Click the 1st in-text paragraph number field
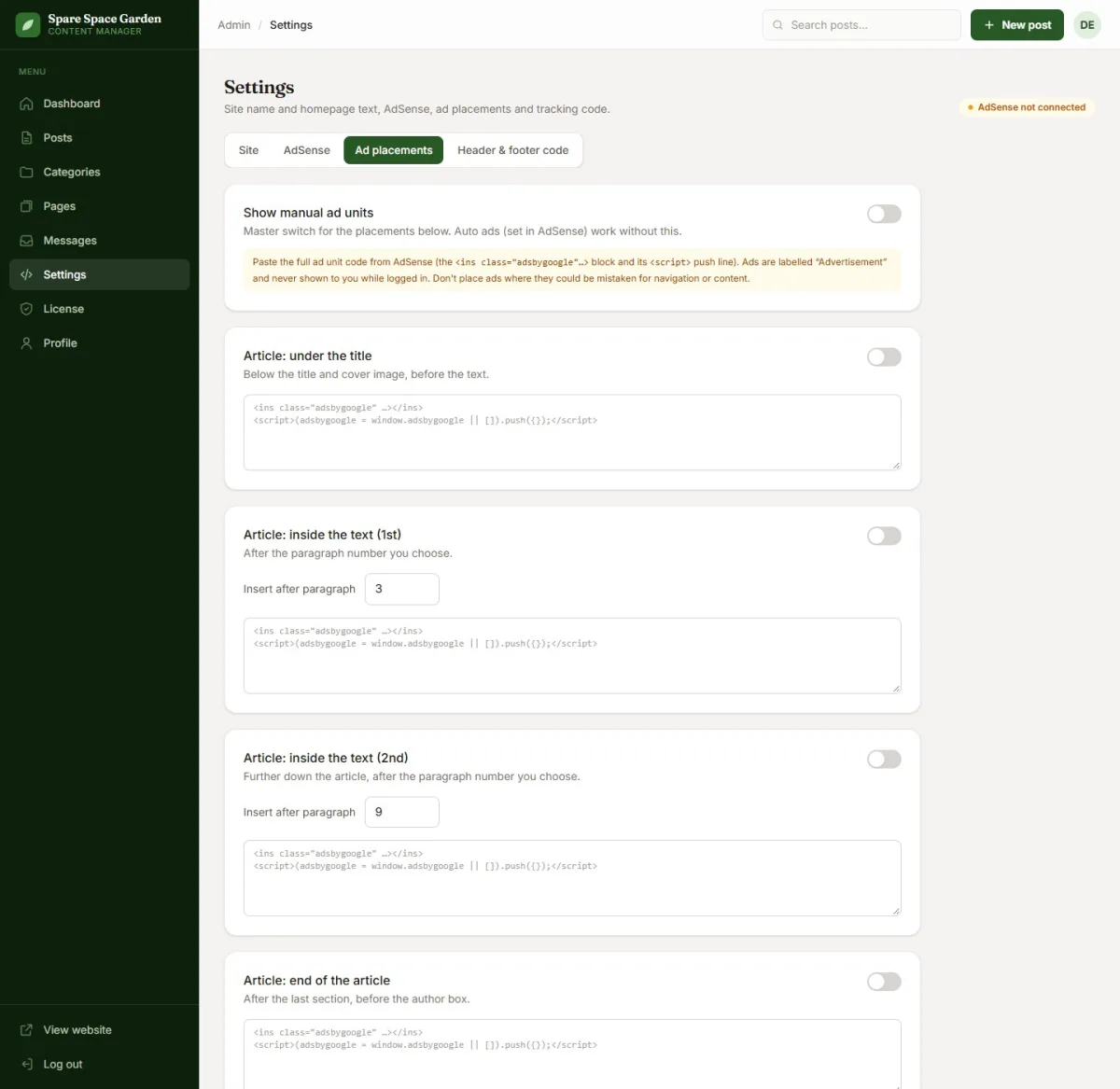 point(402,589)
